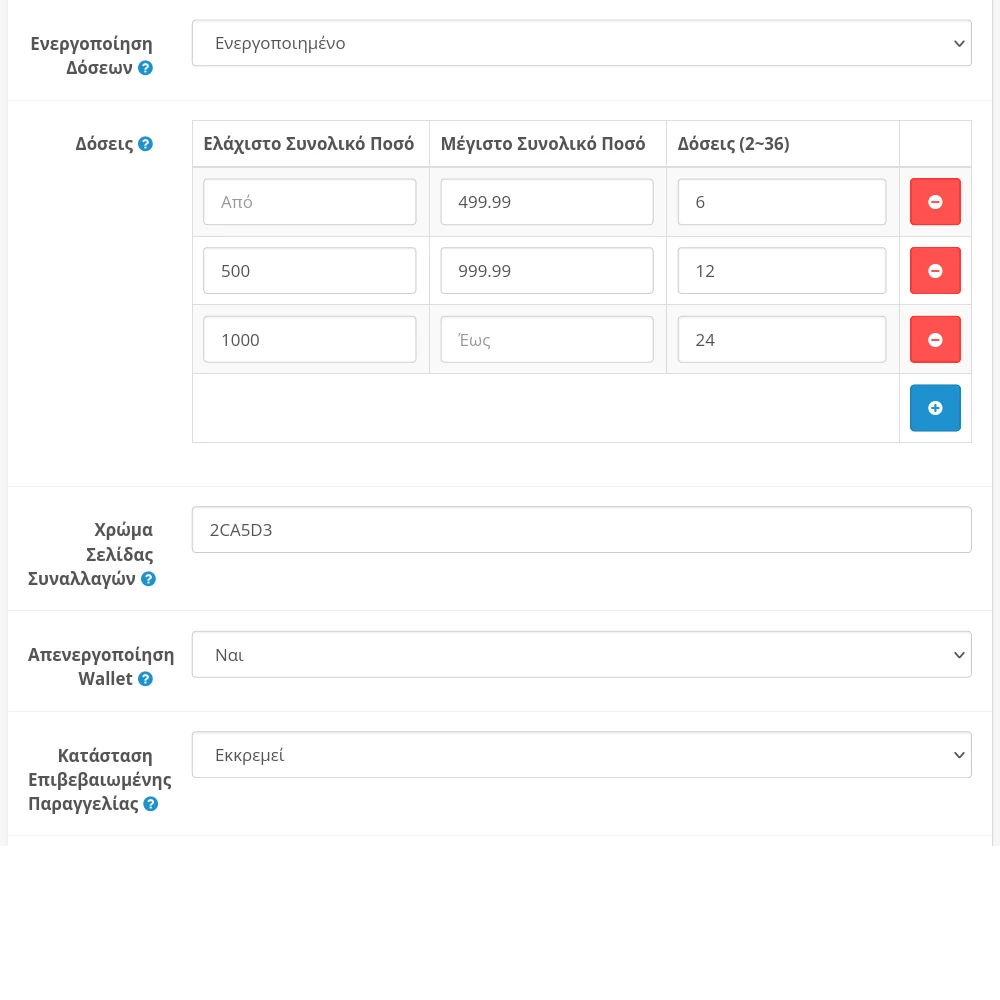This screenshot has height=1000, width=1000.
Task: Click help icon beside Απενεργοποίηση Wallet
Action: coord(145,679)
